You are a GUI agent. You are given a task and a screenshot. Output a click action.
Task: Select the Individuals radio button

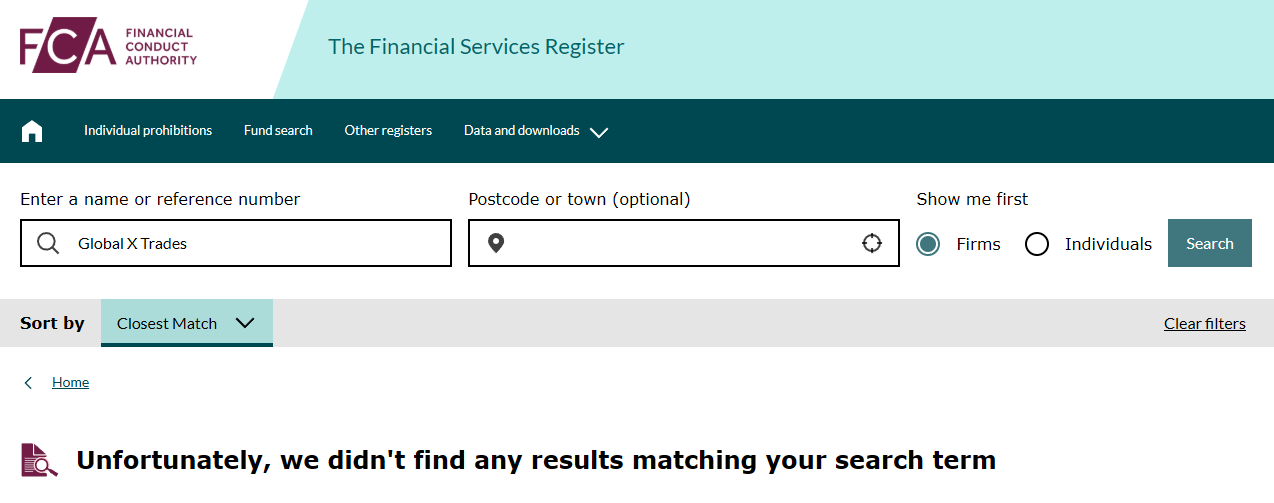[1037, 244]
